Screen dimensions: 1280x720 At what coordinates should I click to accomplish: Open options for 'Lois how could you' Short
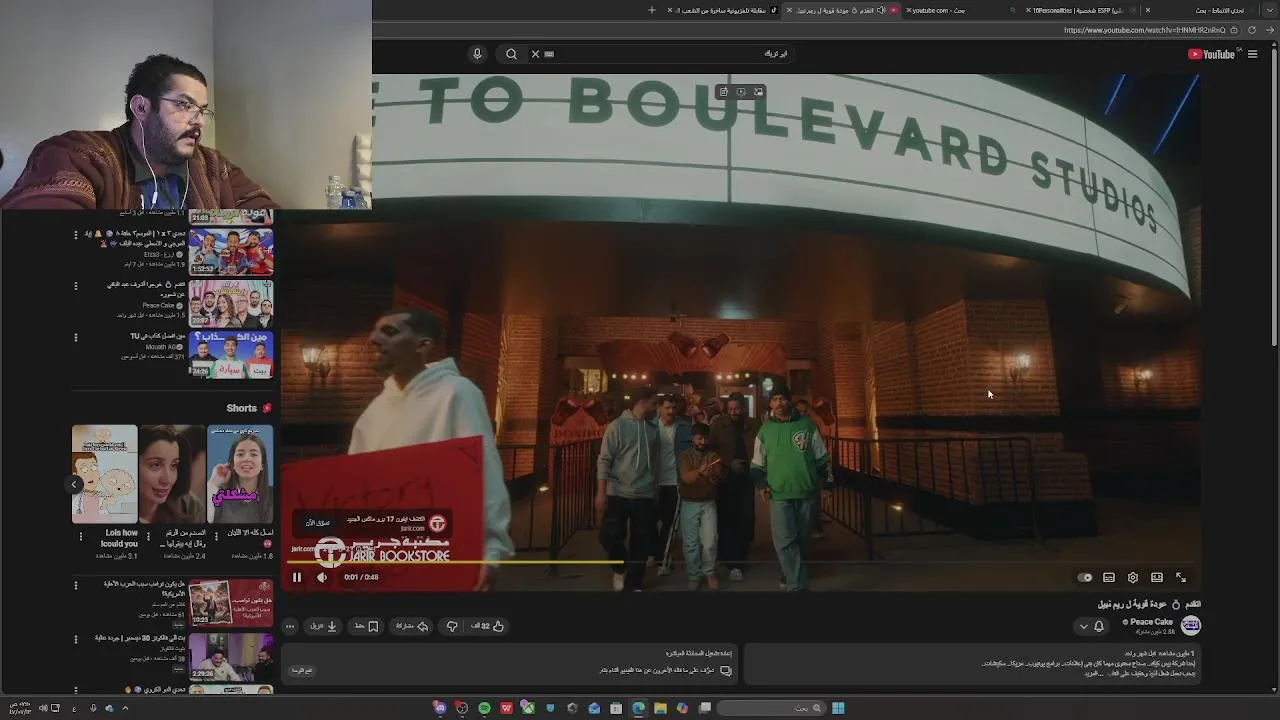click(x=81, y=536)
